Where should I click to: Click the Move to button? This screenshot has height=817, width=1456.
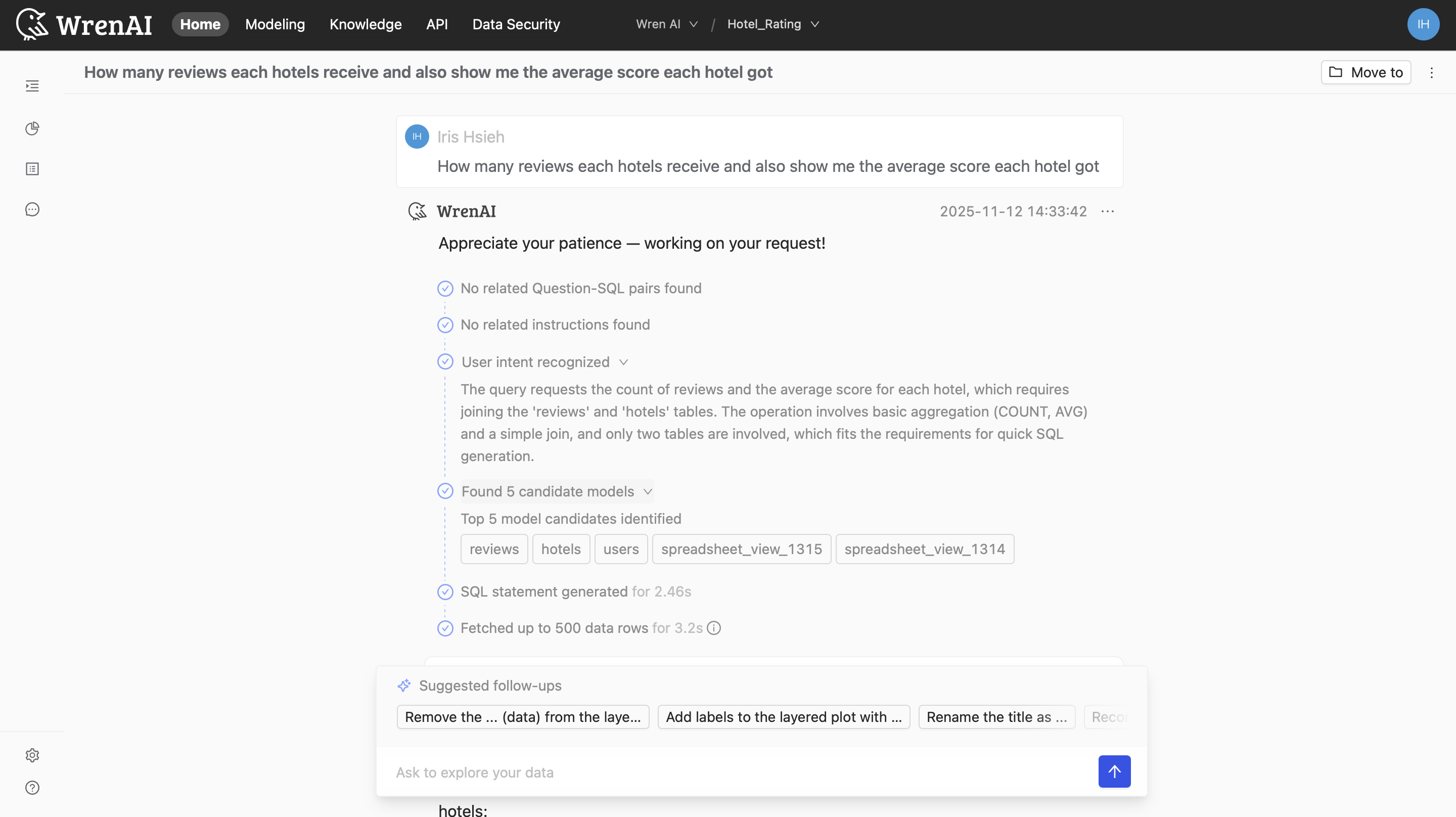(x=1366, y=72)
